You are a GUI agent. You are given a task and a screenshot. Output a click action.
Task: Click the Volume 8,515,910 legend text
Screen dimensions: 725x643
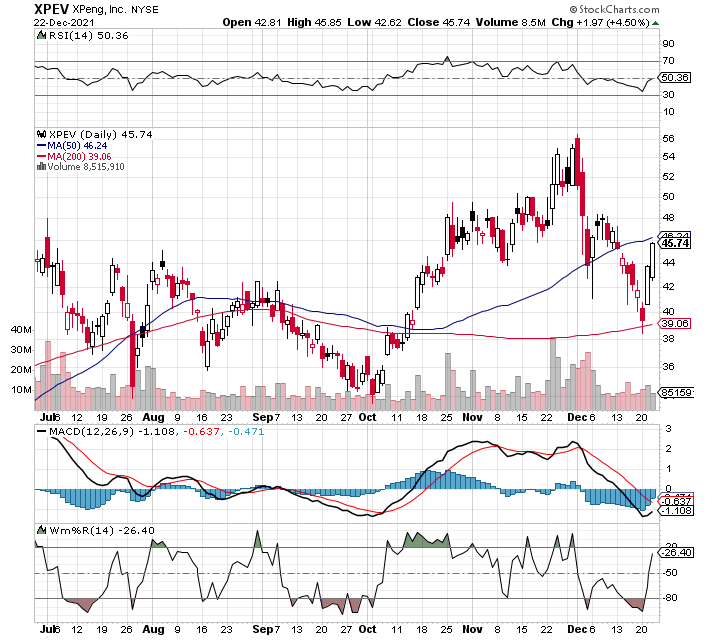[x=86, y=167]
